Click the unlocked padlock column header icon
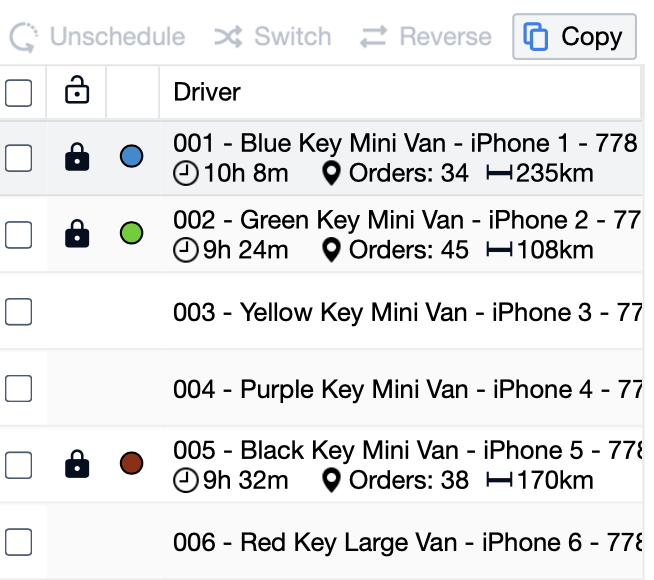 click(77, 92)
